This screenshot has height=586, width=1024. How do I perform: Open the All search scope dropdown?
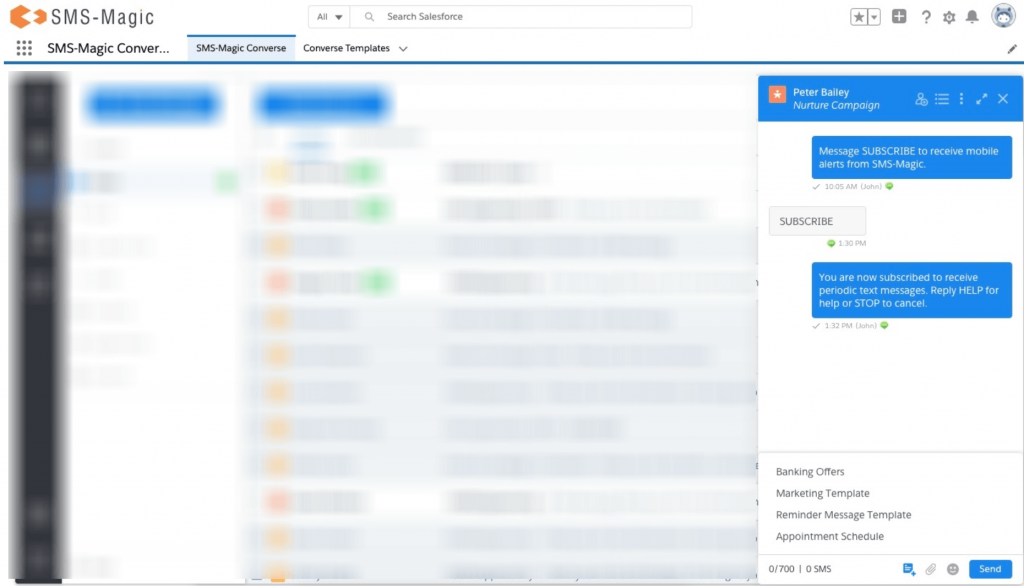[x=327, y=17]
